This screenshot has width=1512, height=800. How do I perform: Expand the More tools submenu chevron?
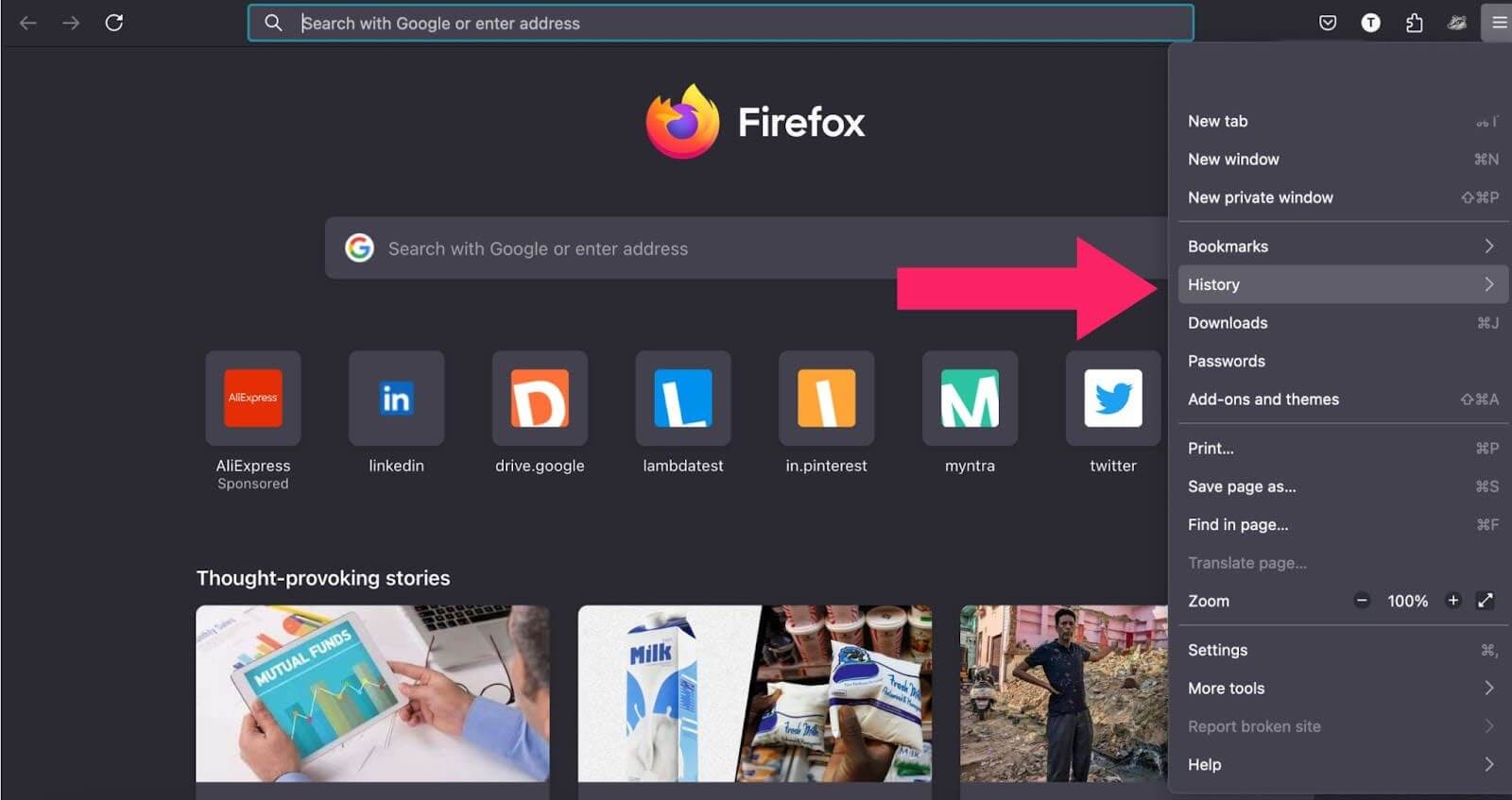(1489, 688)
